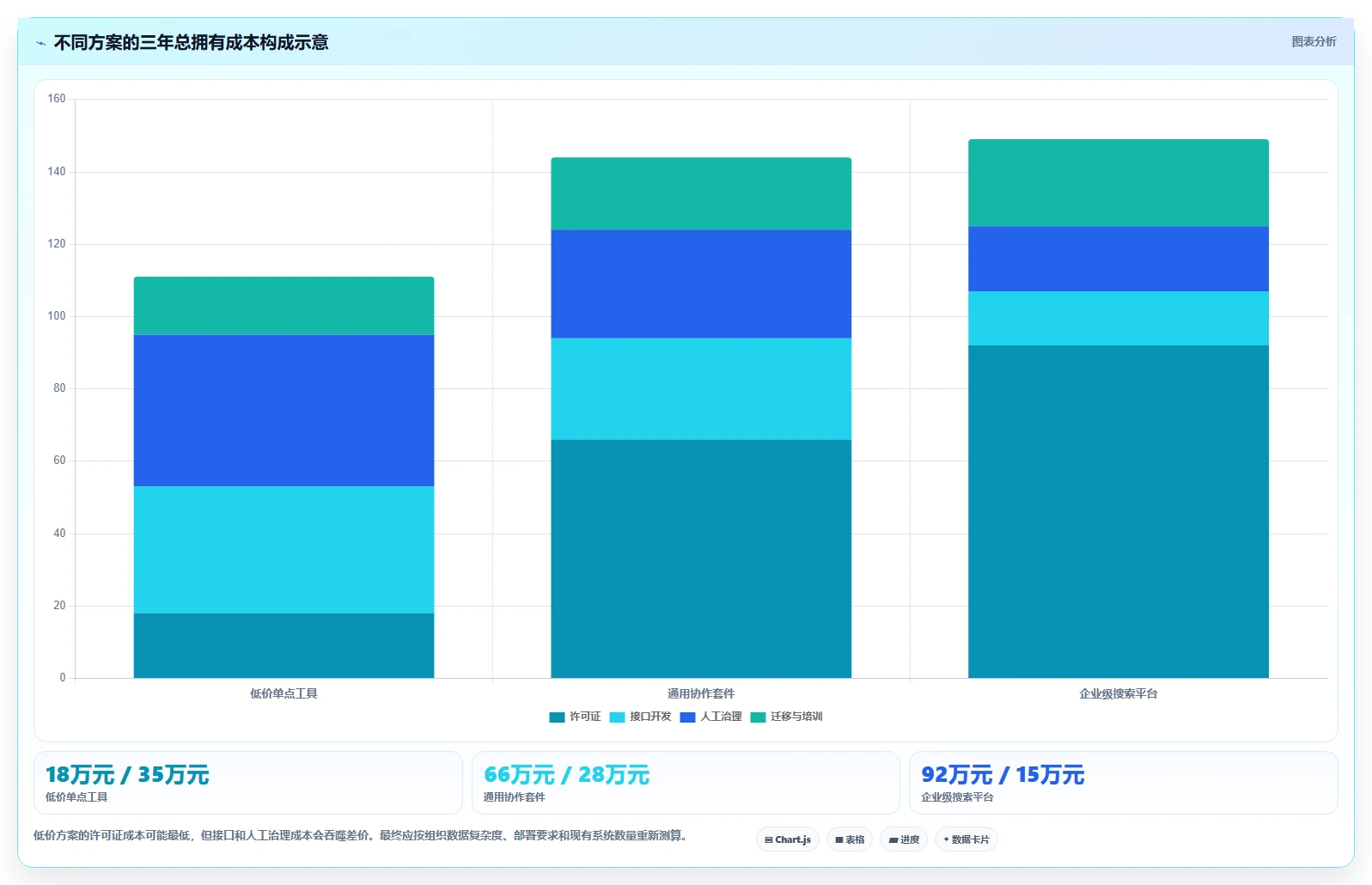Viewport: 1372px width, 885px height.
Task: Click the footer note starting 低价方案的许可证成本
Action: pos(361,835)
